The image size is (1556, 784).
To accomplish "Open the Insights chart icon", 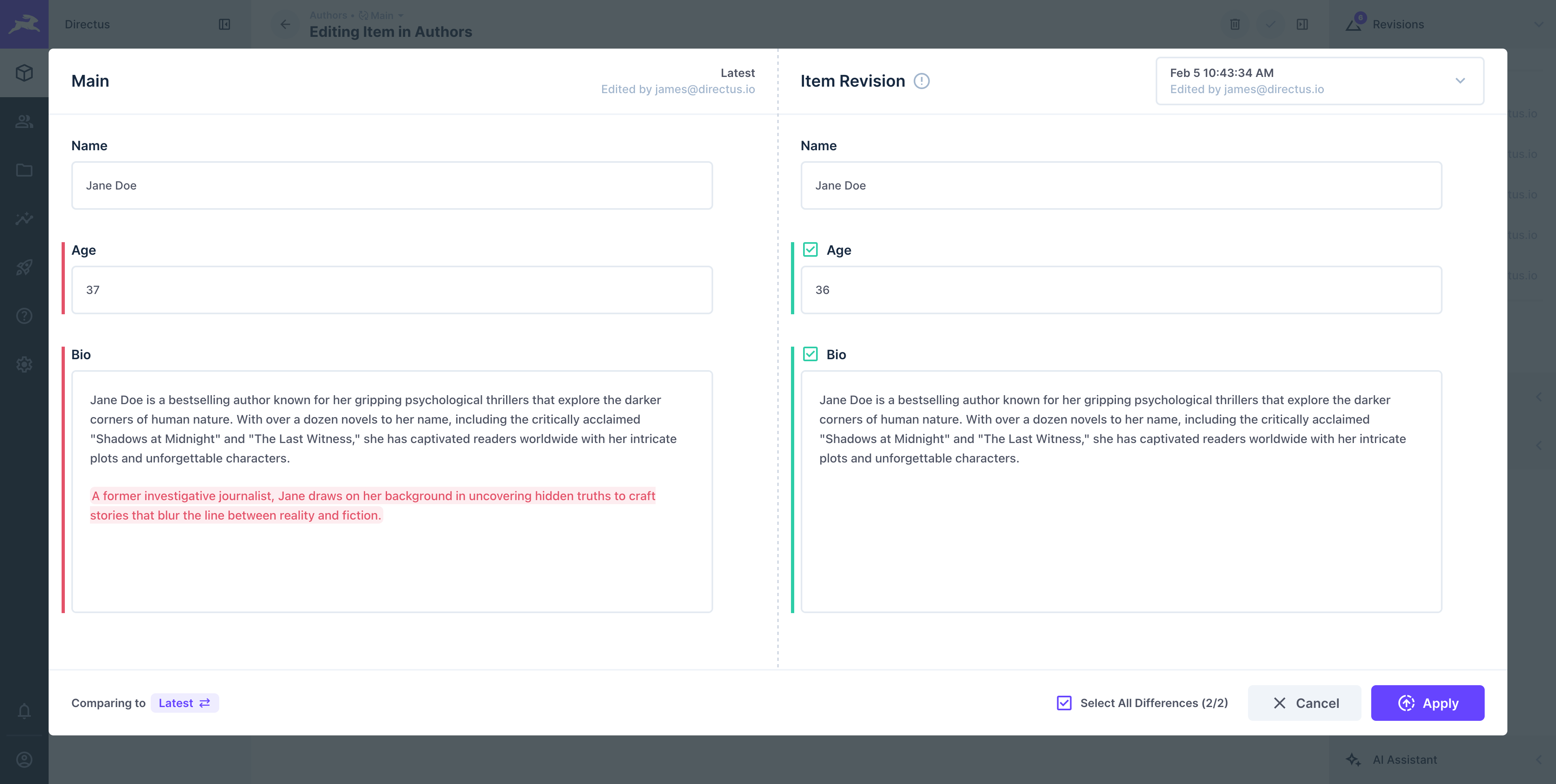I will pyautogui.click(x=24, y=219).
